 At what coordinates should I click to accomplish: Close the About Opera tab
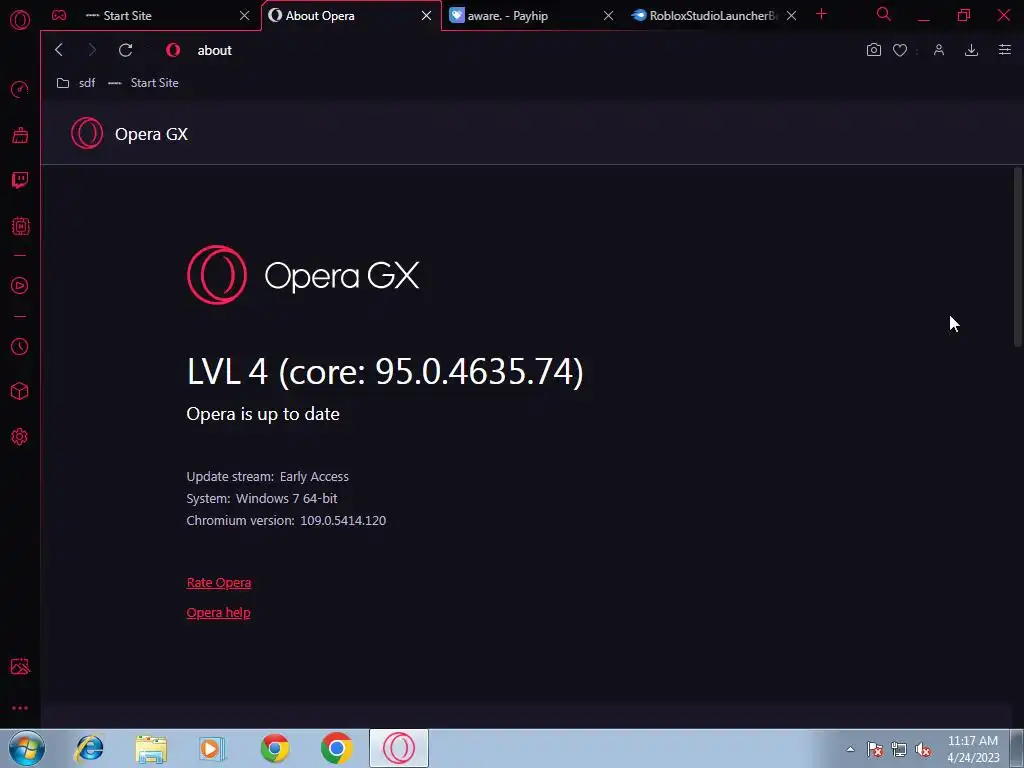point(426,16)
